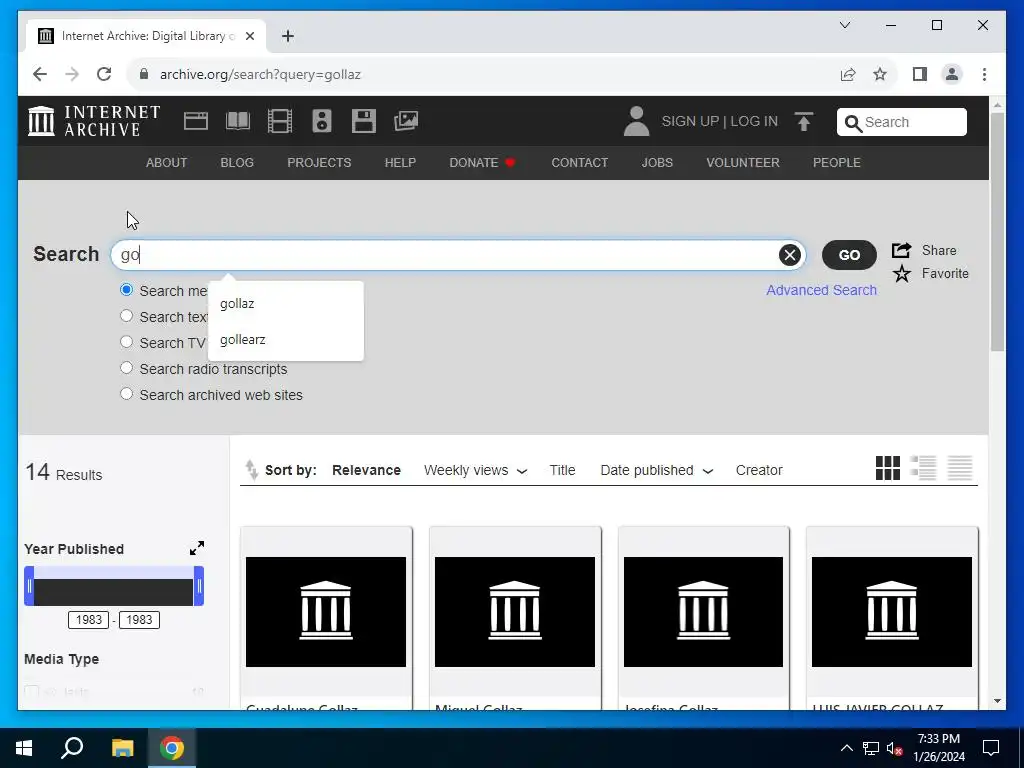The width and height of the screenshot is (1024, 768).
Task: Click the user avatar icon
Action: click(x=636, y=121)
